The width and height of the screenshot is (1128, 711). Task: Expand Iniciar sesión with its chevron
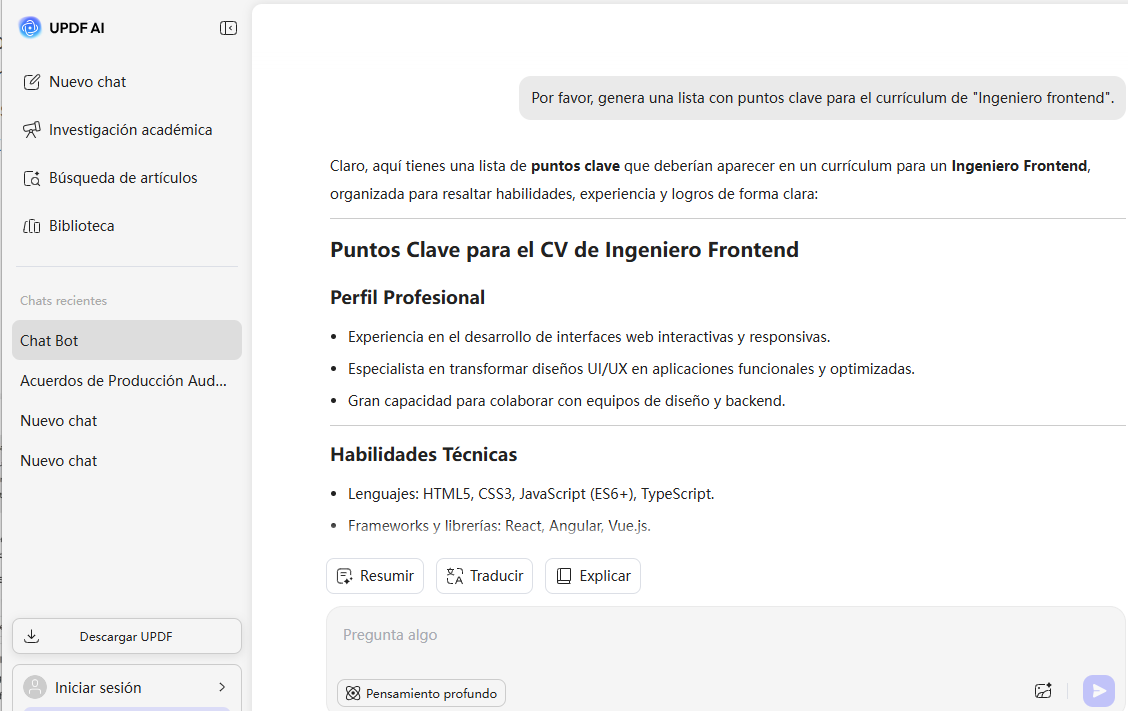(220, 687)
